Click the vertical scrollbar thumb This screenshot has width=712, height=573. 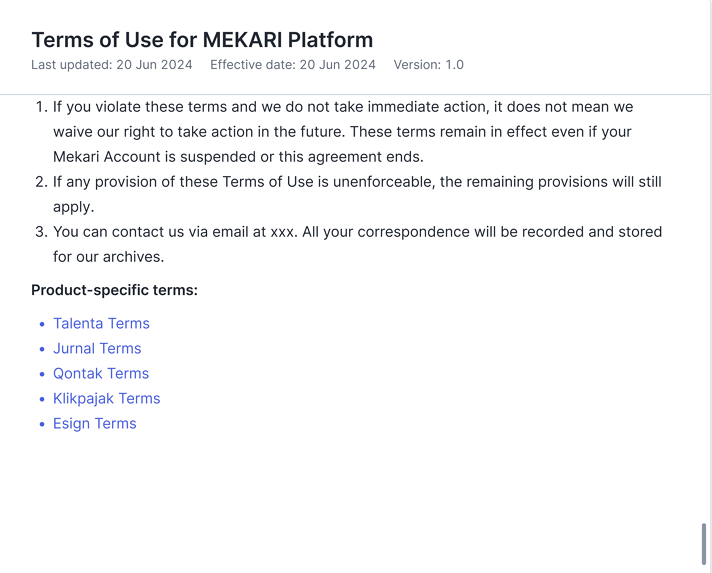click(705, 544)
